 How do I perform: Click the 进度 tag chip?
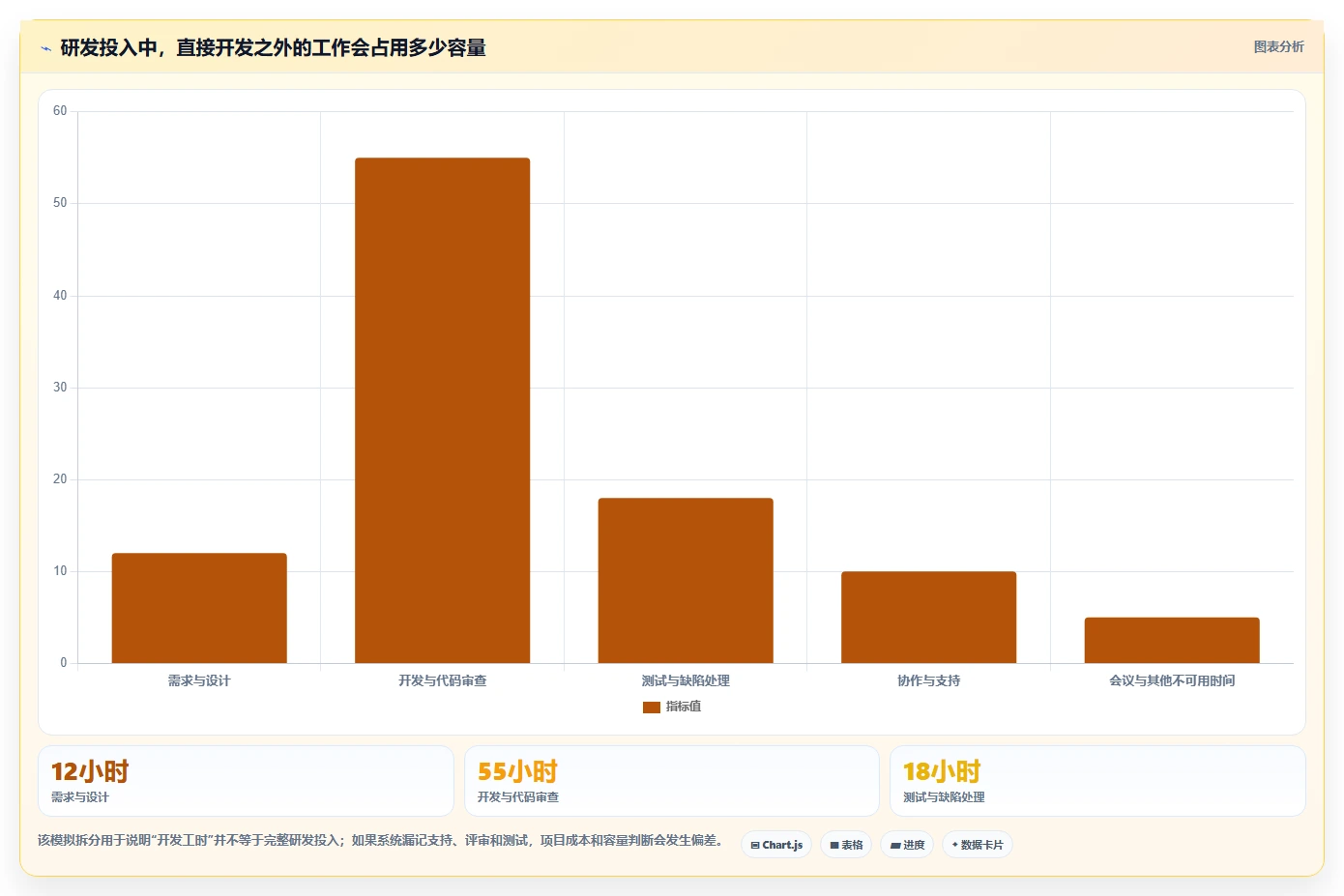point(907,845)
